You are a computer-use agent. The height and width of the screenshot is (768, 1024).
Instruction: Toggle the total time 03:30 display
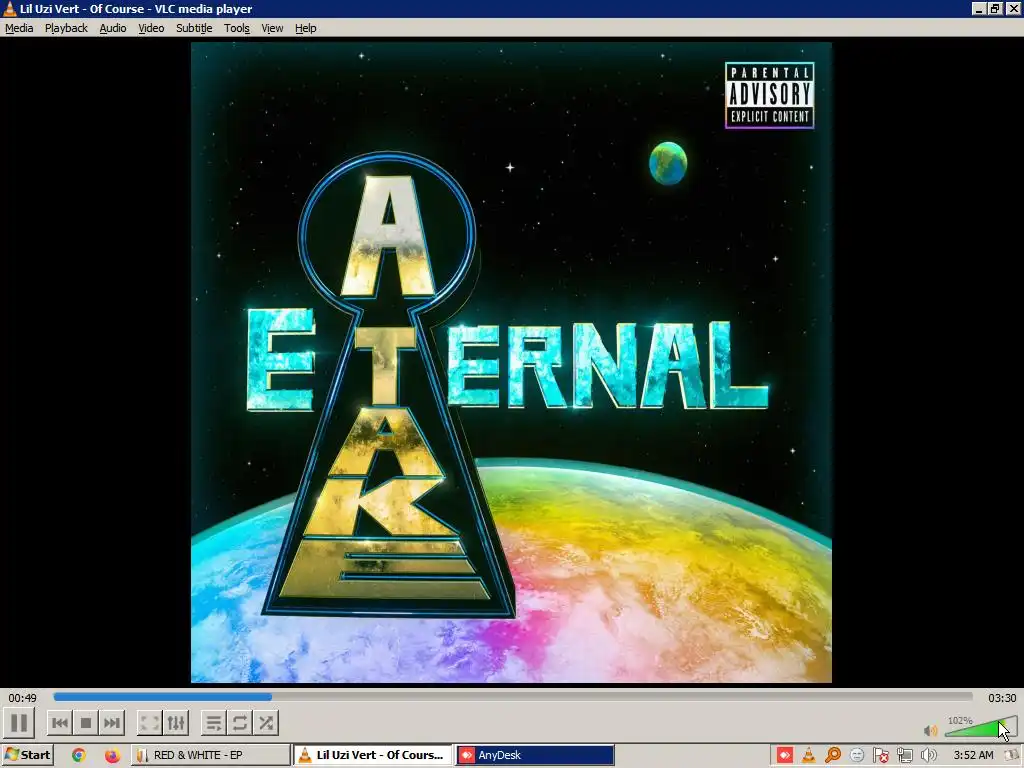[1002, 697]
